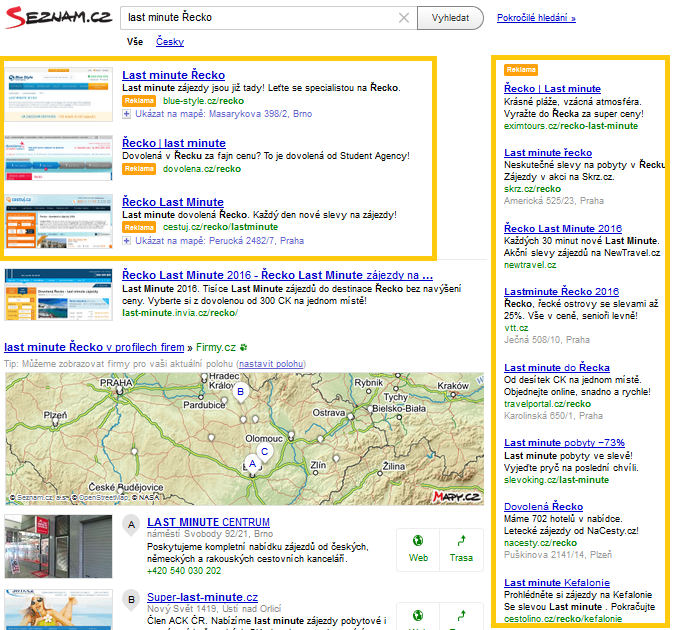The width and height of the screenshot is (673, 630).
Task: Open Trasa route for LAST MINUTE CENTRUM
Action: 461,549
